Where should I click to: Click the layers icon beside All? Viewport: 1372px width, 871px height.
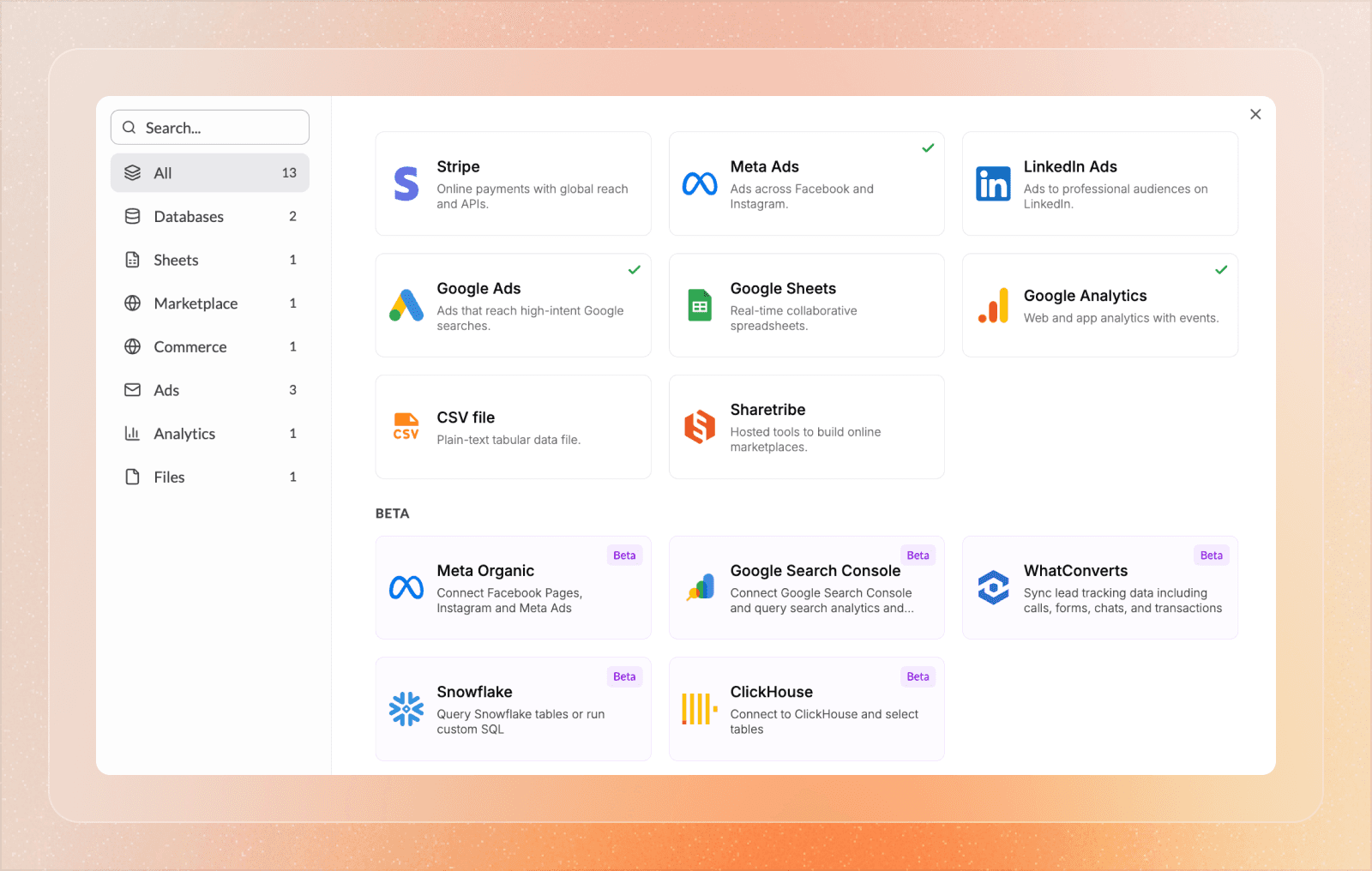[132, 173]
